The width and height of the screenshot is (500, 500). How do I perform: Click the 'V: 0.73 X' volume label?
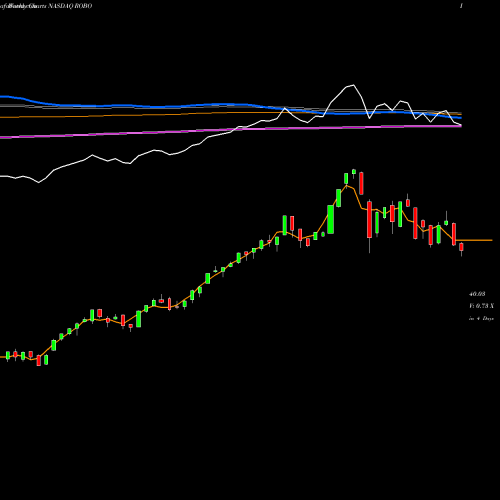481,306
